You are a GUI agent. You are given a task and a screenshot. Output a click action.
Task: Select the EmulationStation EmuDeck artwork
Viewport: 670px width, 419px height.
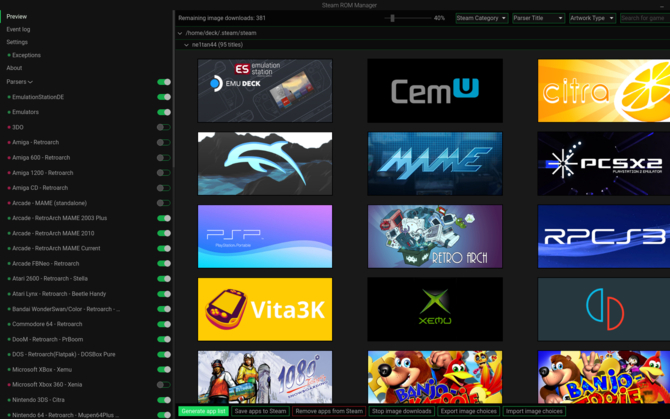click(264, 91)
